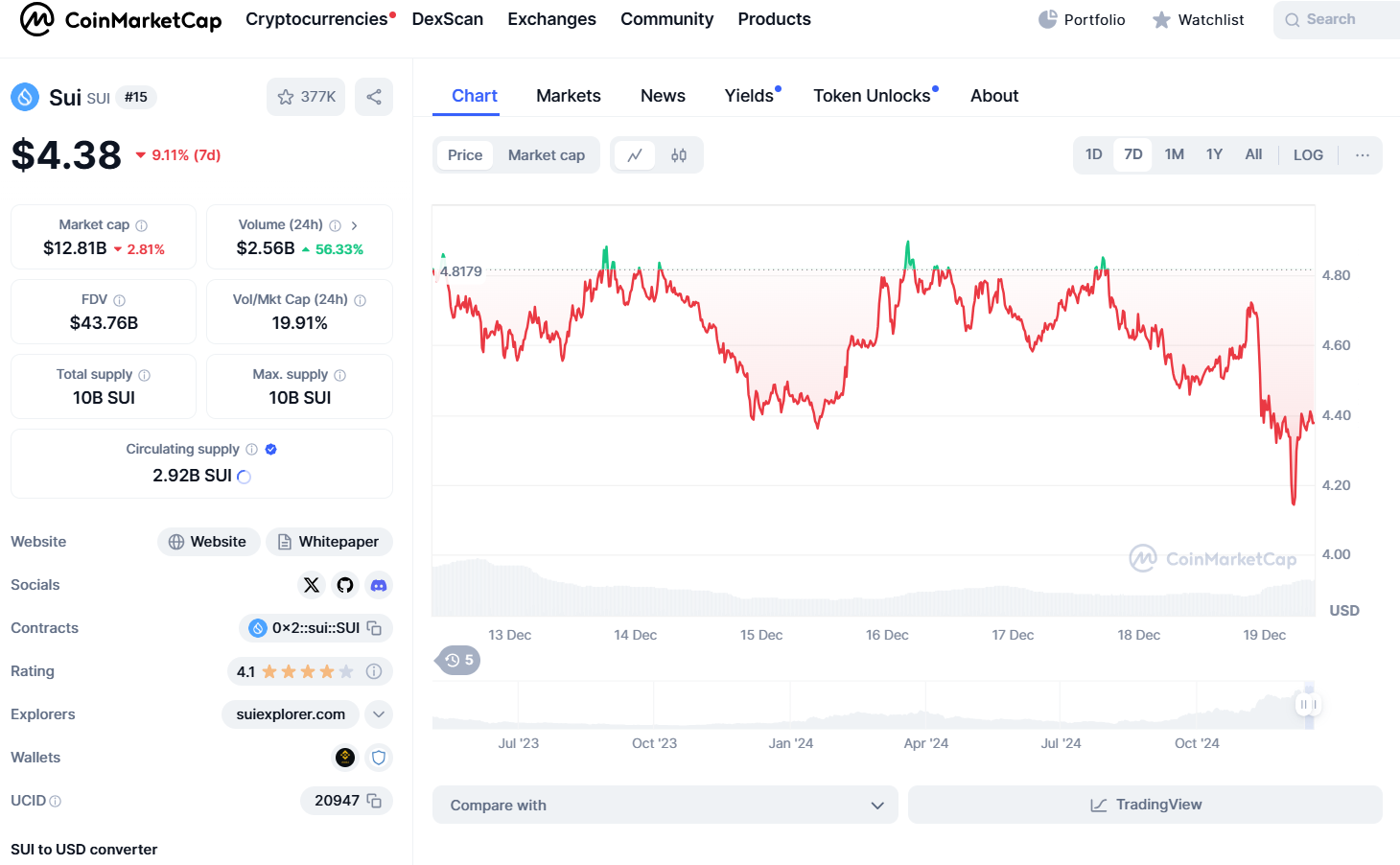Copy the UCID 20947 value
This screenshot has height=865, width=1400.
coord(375,801)
